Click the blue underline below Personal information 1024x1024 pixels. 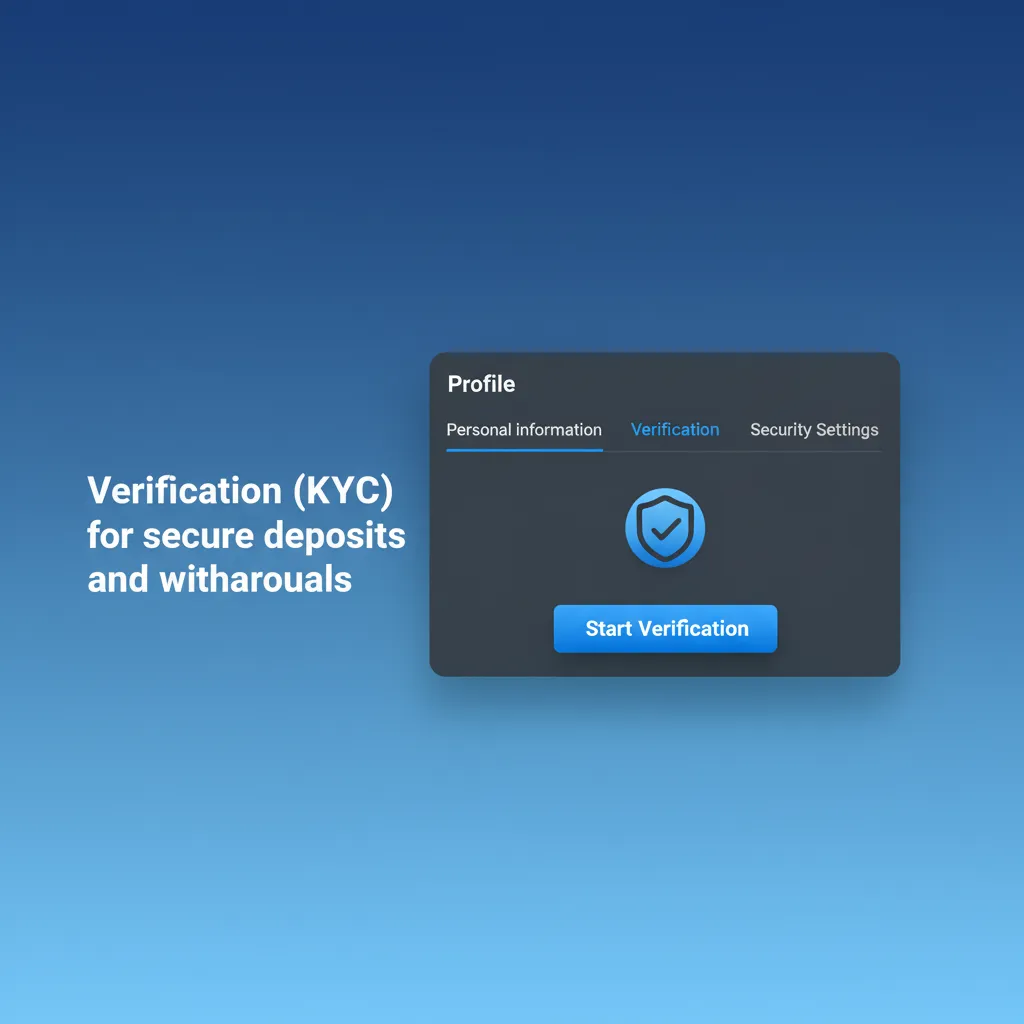[x=524, y=451]
